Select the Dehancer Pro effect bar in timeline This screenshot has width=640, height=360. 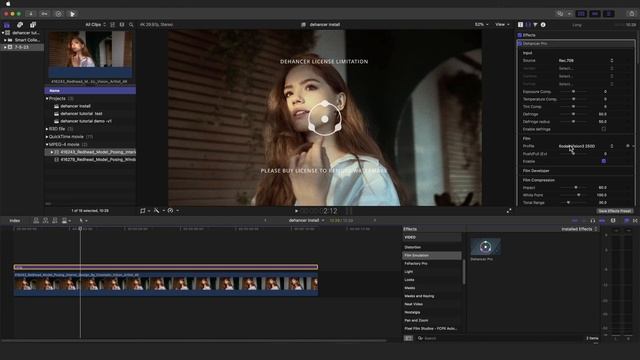[166, 267]
